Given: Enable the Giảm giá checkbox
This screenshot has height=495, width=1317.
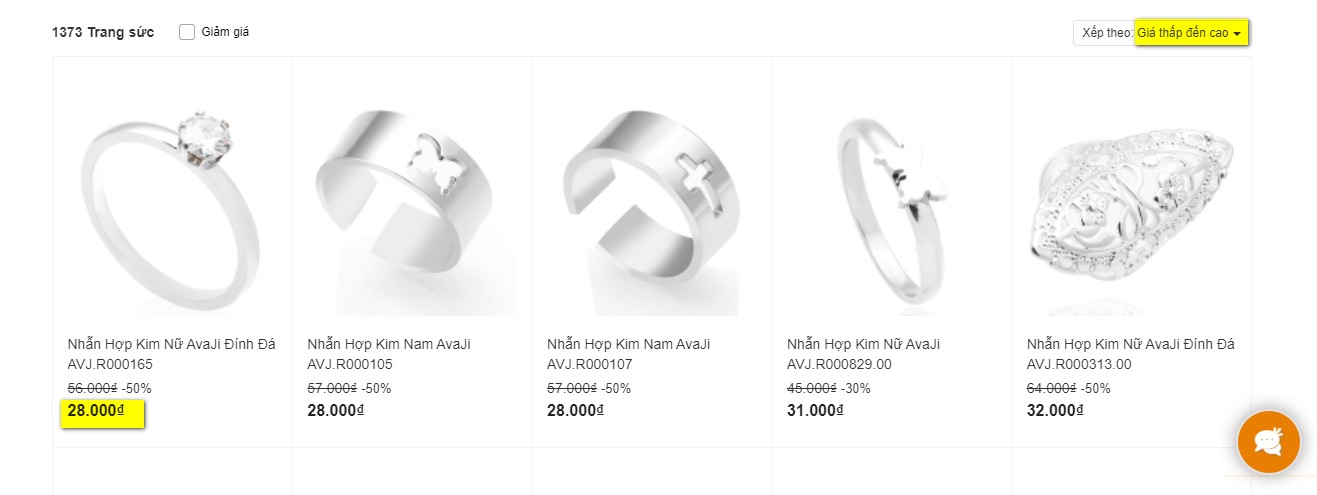Looking at the screenshot, I should pyautogui.click(x=187, y=32).
